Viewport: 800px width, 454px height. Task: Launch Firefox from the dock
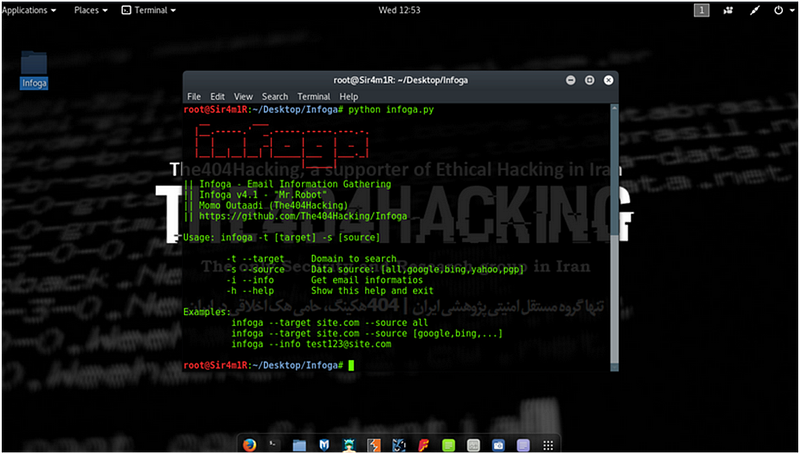[249, 445]
